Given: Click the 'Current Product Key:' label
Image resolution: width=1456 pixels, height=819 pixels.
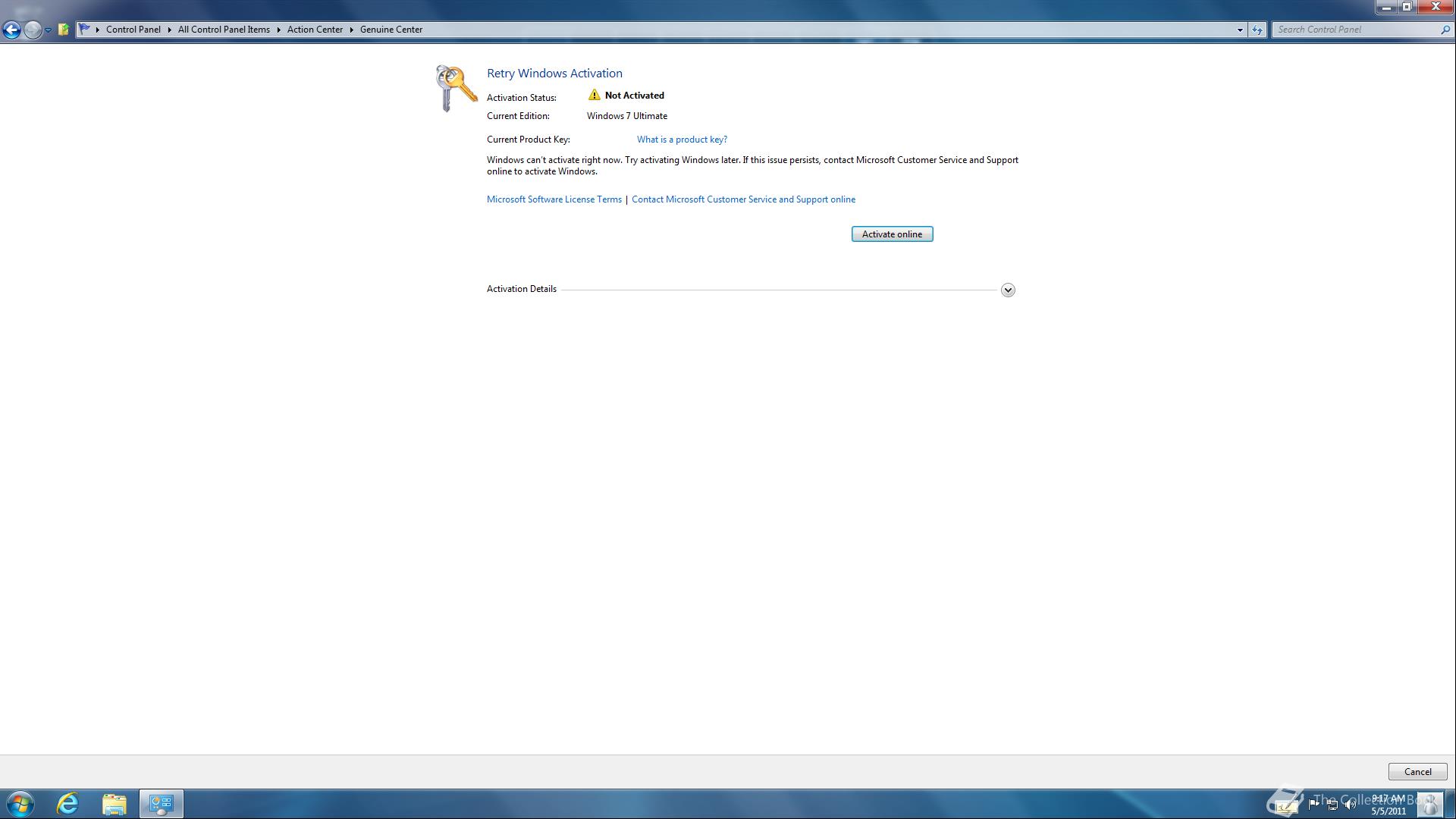Looking at the screenshot, I should click(x=529, y=140).
